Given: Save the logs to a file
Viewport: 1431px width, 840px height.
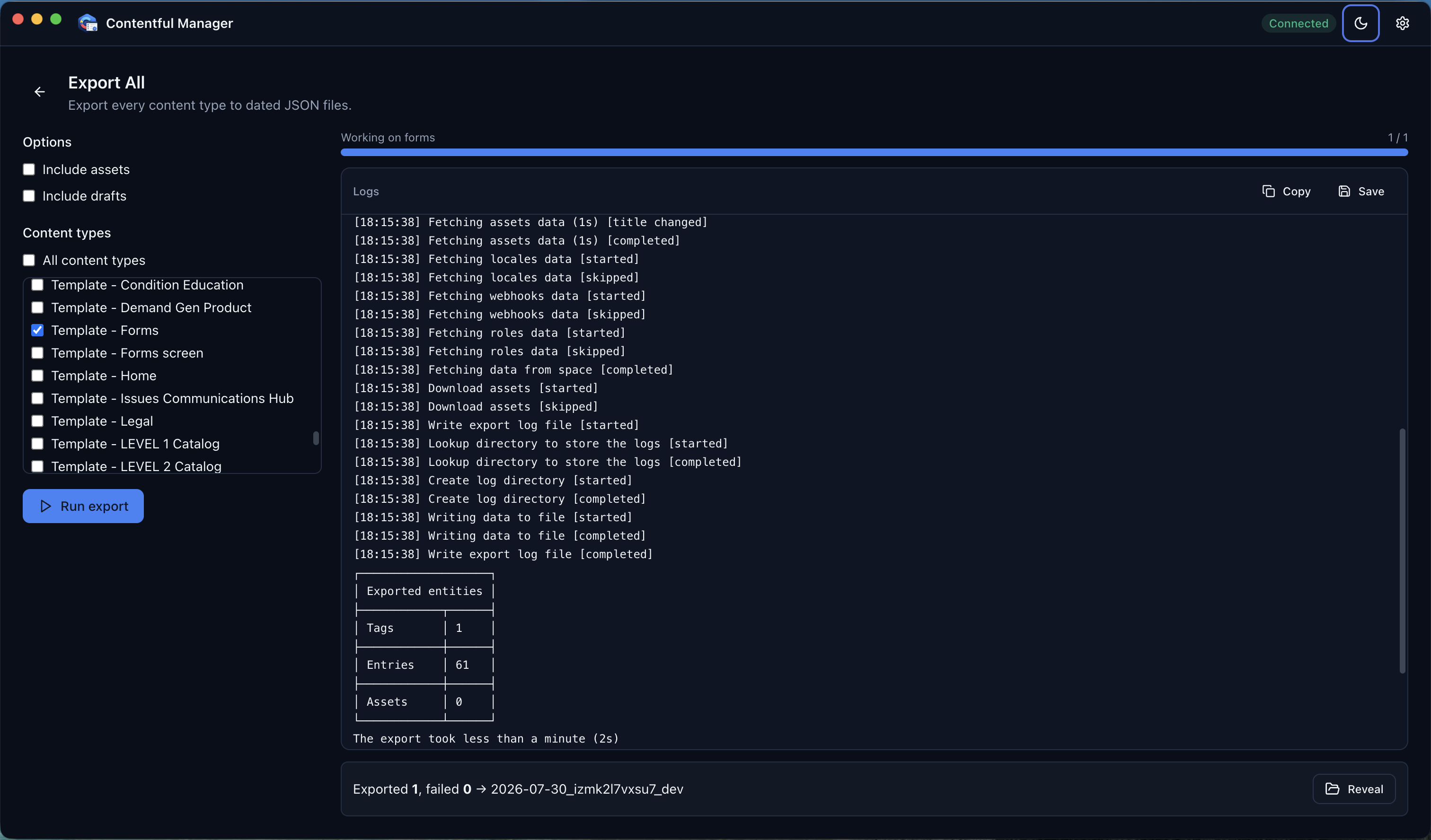Looking at the screenshot, I should tap(1361, 191).
